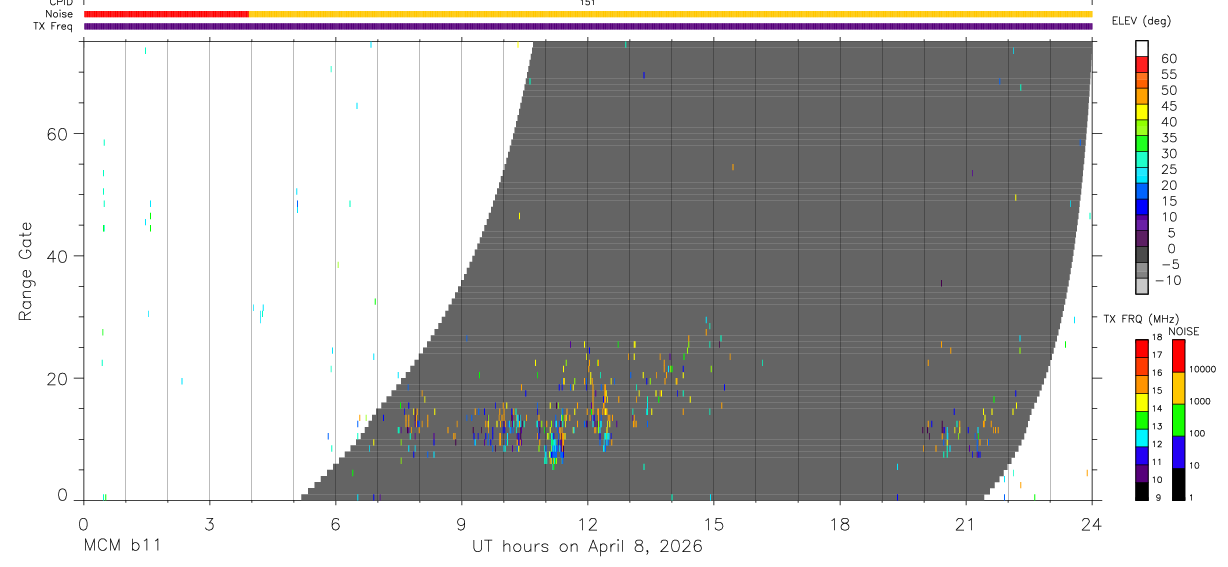Click the 9 tick on UT hours axis
Image resolution: width=1228 pixels, height=567 pixels.
(x=462, y=524)
